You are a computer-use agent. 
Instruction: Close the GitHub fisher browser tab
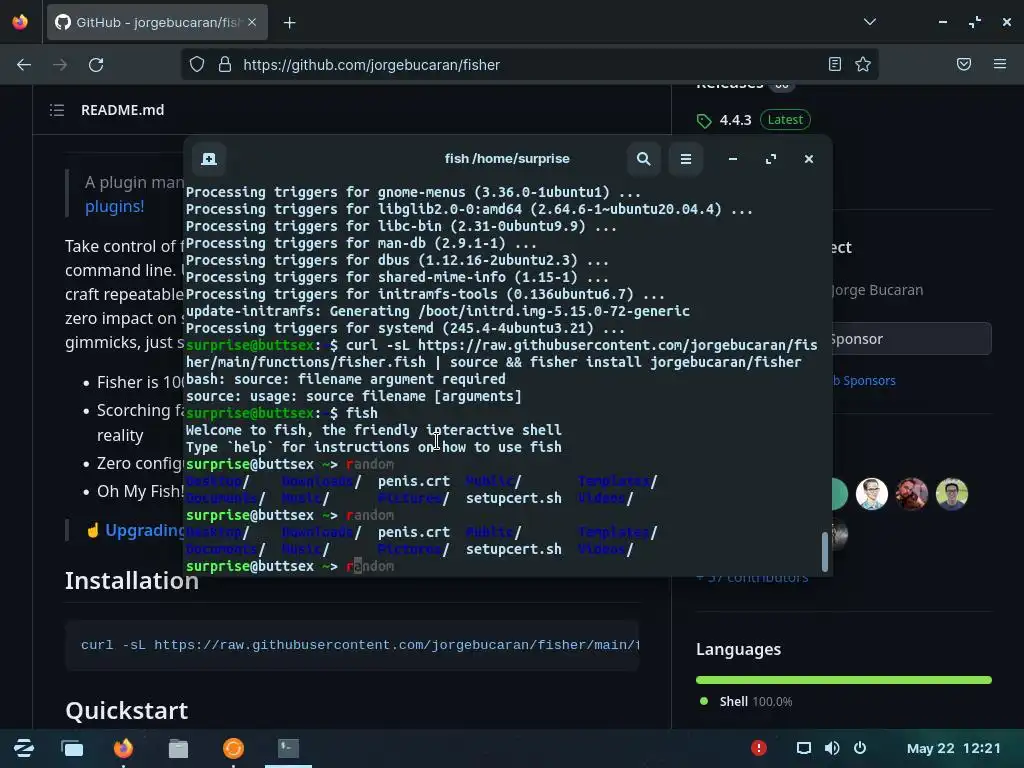252,22
